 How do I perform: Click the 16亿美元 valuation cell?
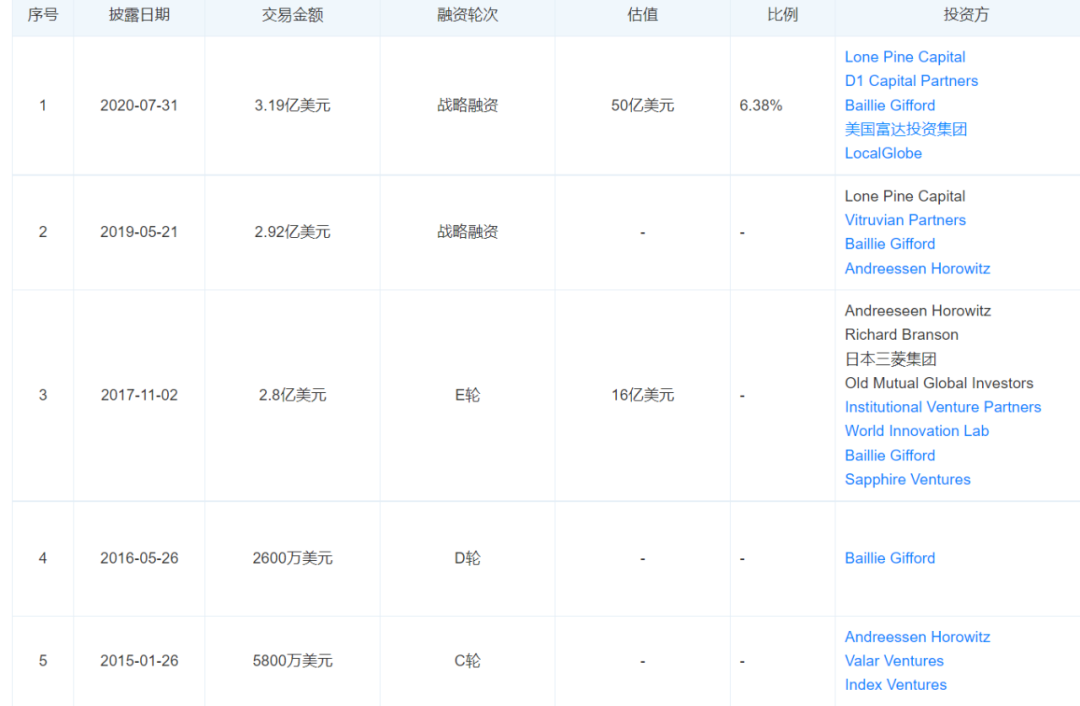pos(643,395)
